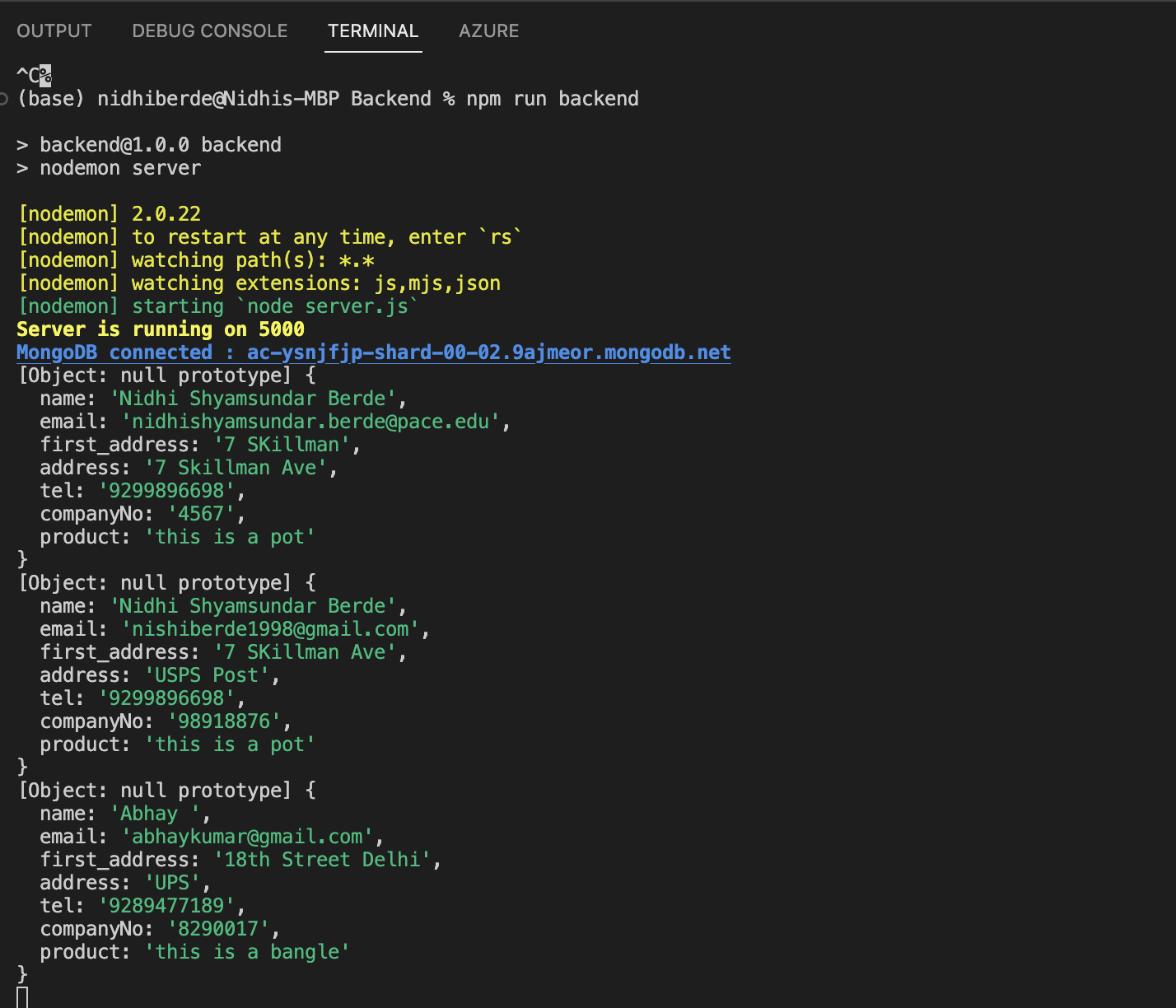Click the '> nodemon server' line

[x=109, y=168]
